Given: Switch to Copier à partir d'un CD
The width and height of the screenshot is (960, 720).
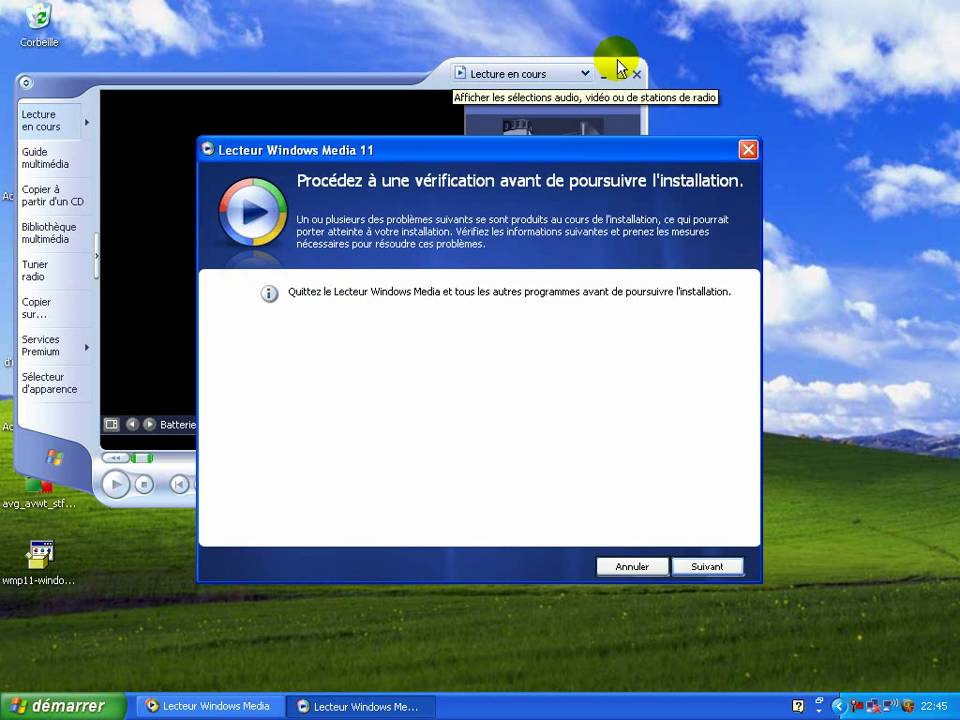Looking at the screenshot, I should (53, 195).
